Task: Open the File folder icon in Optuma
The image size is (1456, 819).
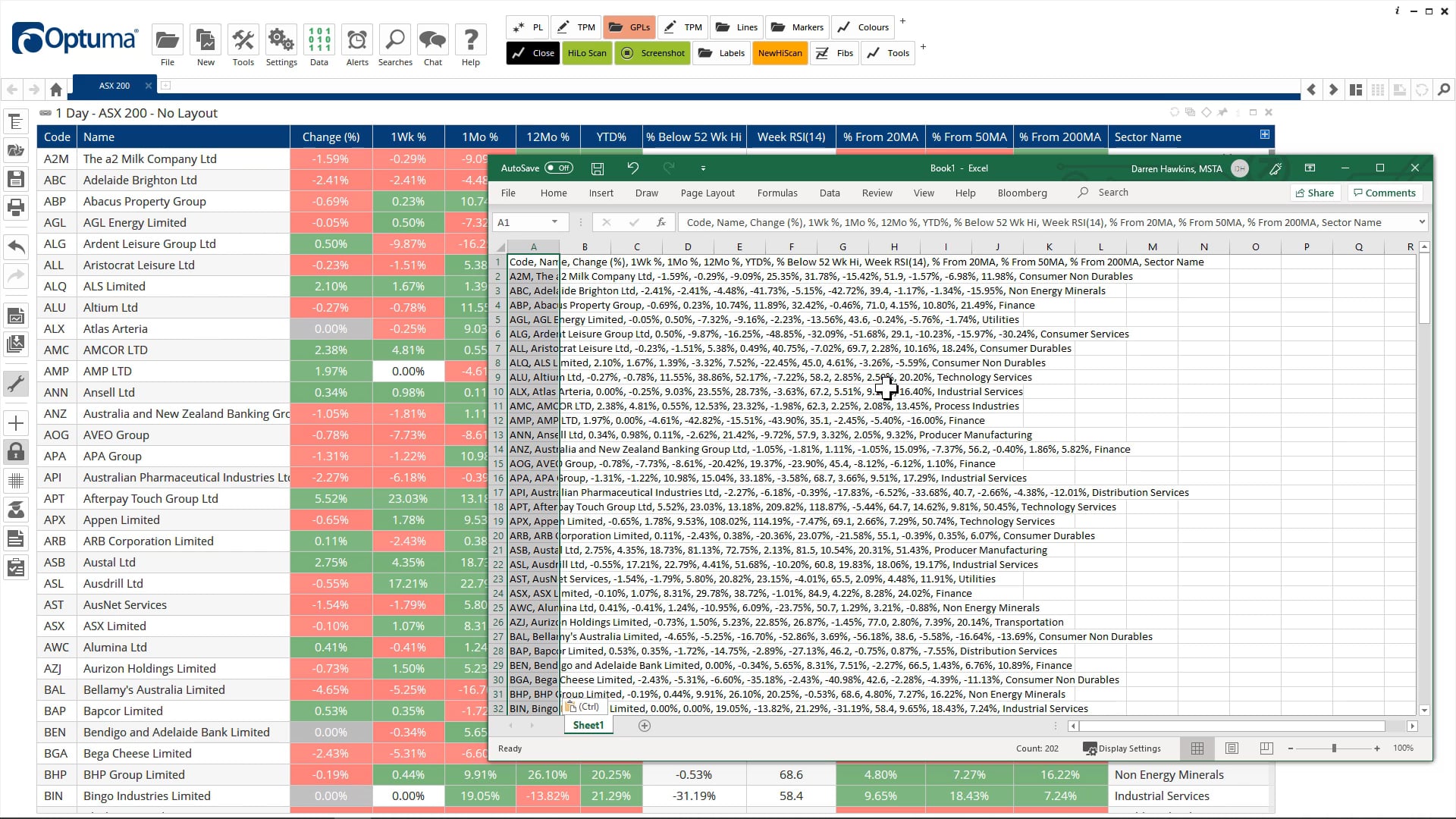Action: [167, 39]
